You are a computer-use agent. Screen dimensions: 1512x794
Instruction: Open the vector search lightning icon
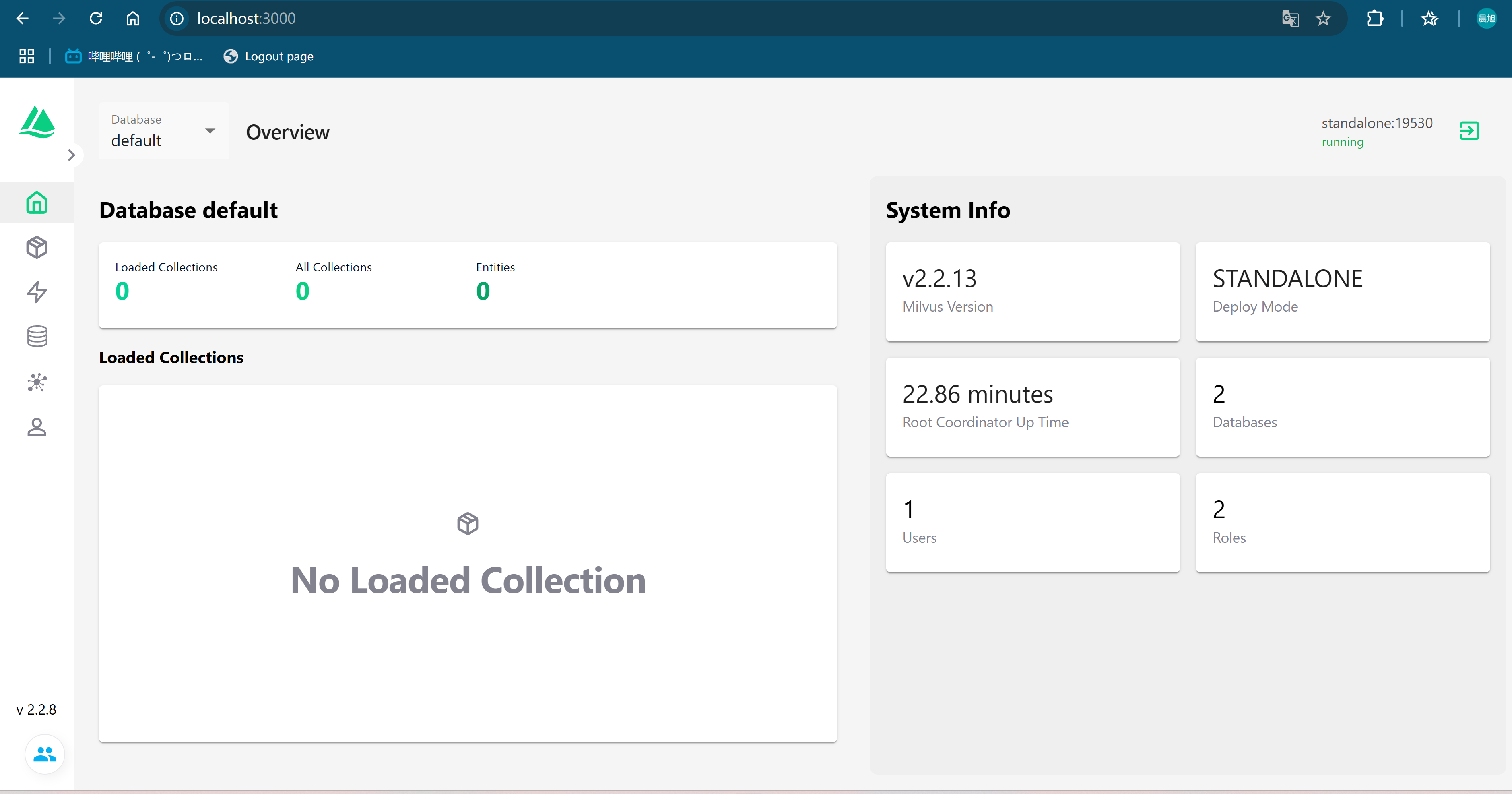click(36, 292)
